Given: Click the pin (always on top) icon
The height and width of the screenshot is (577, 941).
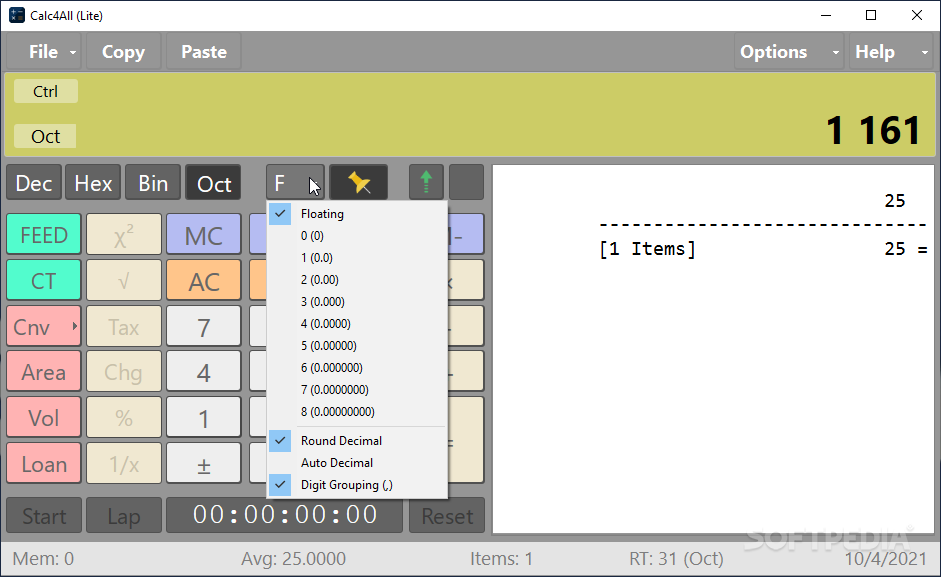Looking at the screenshot, I should [x=358, y=183].
